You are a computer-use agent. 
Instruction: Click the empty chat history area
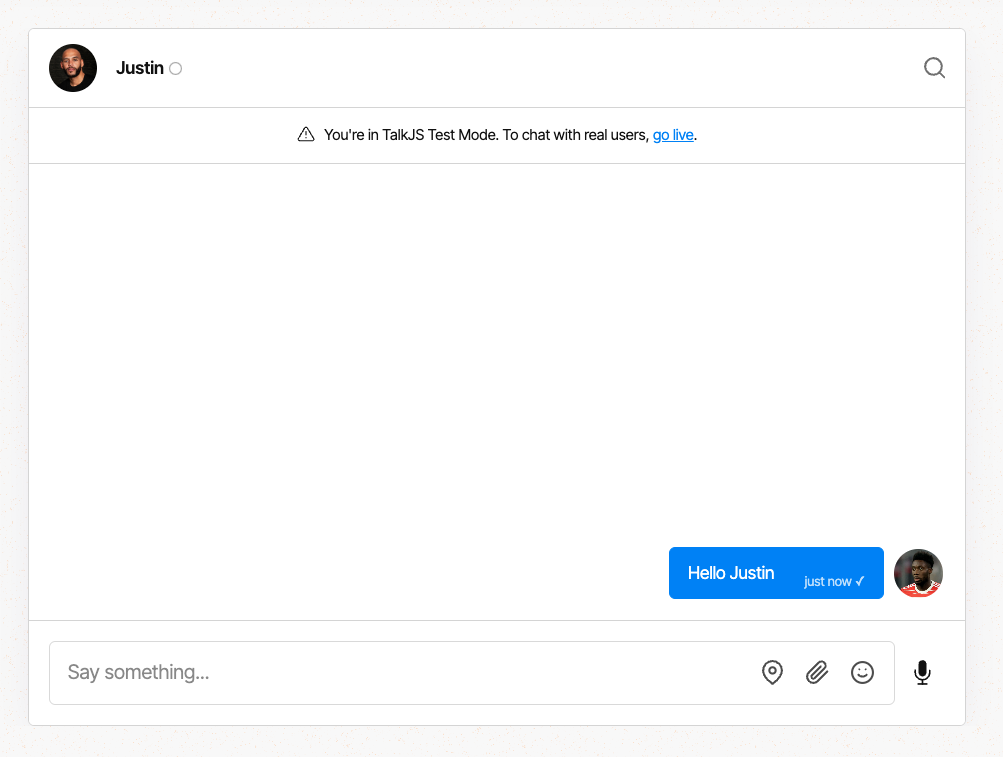(x=497, y=350)
